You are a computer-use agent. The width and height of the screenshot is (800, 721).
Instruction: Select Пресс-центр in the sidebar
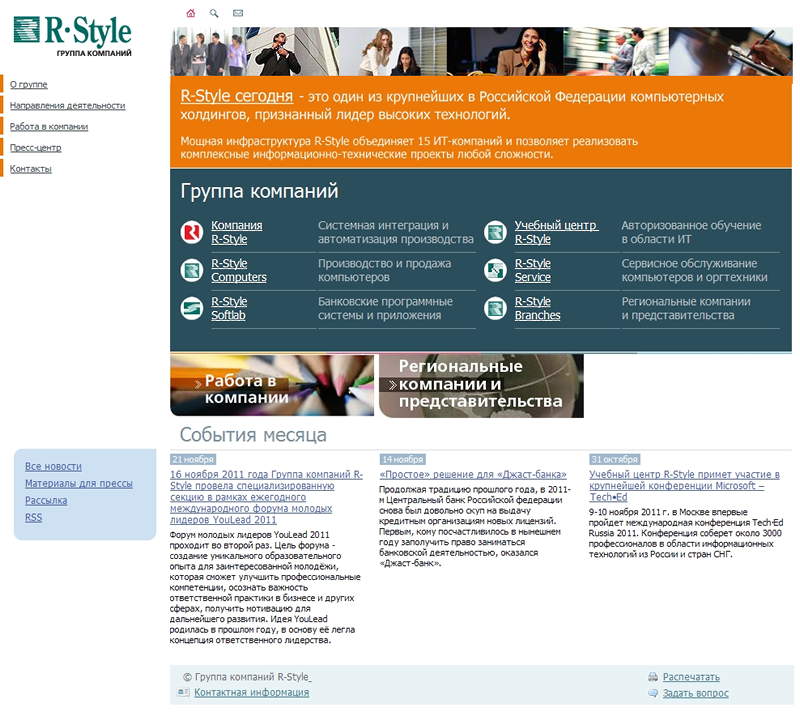[36, 148]
